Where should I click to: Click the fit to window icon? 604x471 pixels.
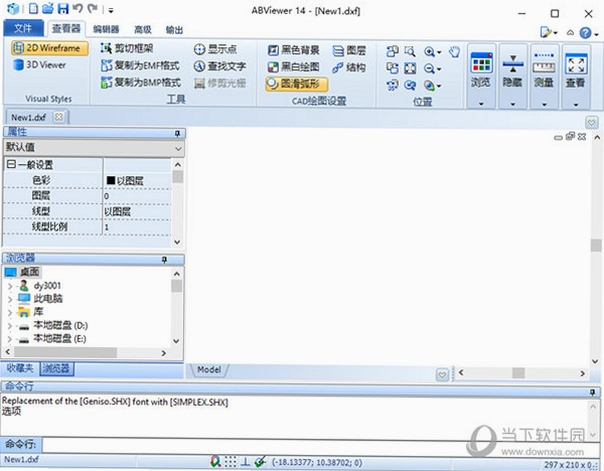[x=410, y=69]
